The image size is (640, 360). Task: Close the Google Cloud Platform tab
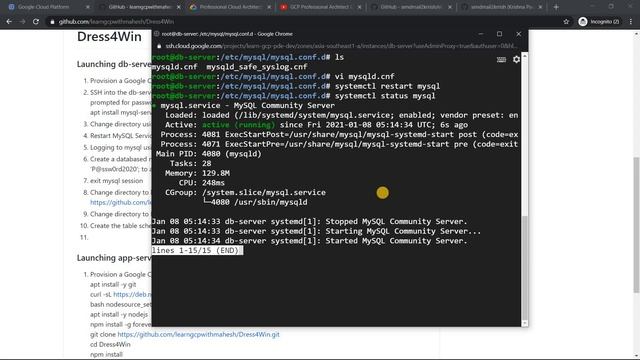(87, 7)
